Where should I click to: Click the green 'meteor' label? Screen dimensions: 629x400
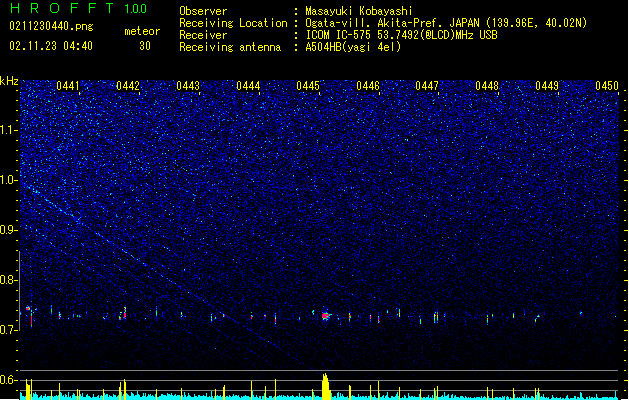(142, 31)
